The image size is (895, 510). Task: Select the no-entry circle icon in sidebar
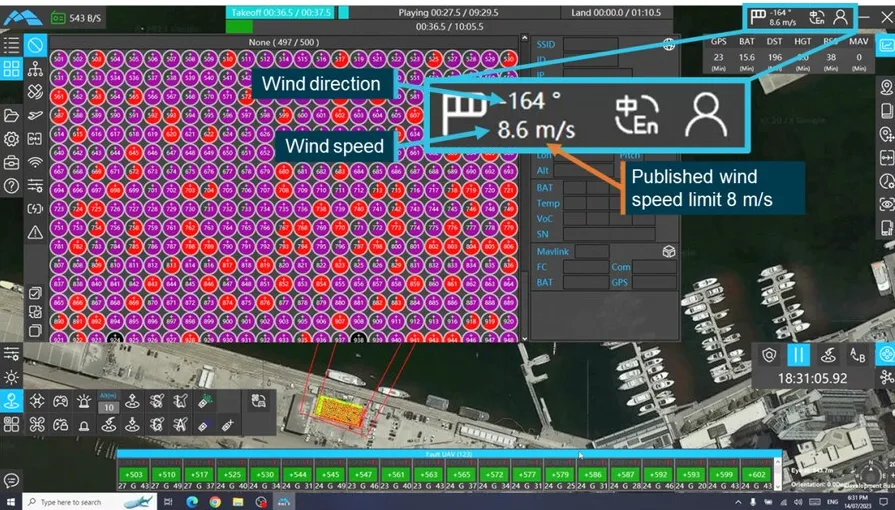(x=35, y=45)
